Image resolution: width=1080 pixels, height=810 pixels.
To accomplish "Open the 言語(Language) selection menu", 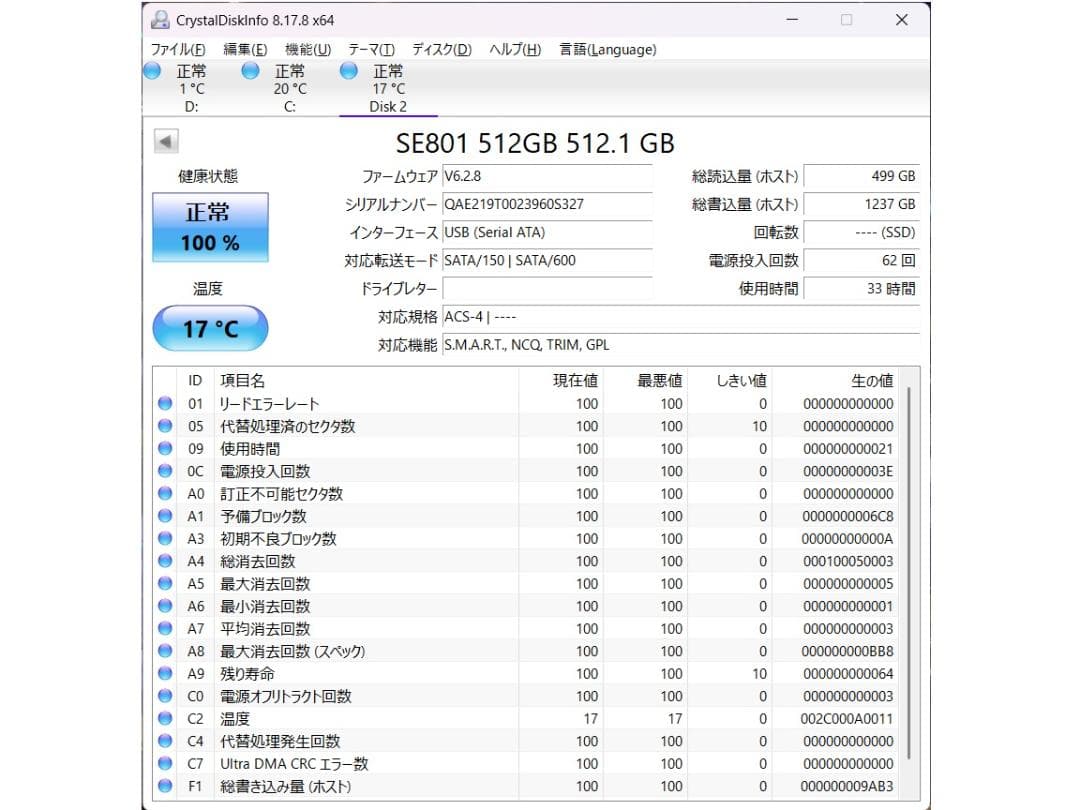I will [607, 48].
